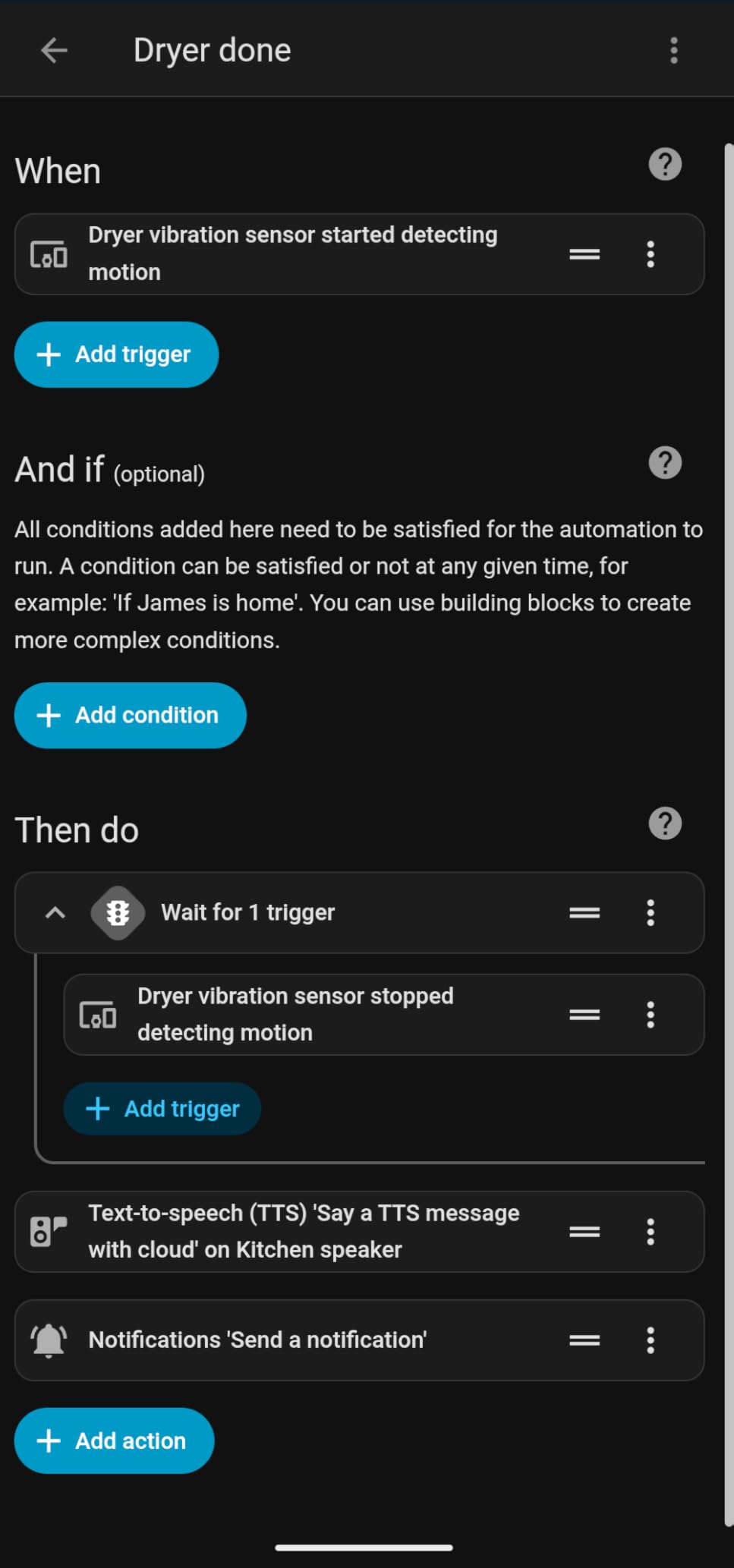Viewport: 734px width, 1568px height.
Task: Click the drag handle on Wait for 1 trigger
Action: (584, 912)
